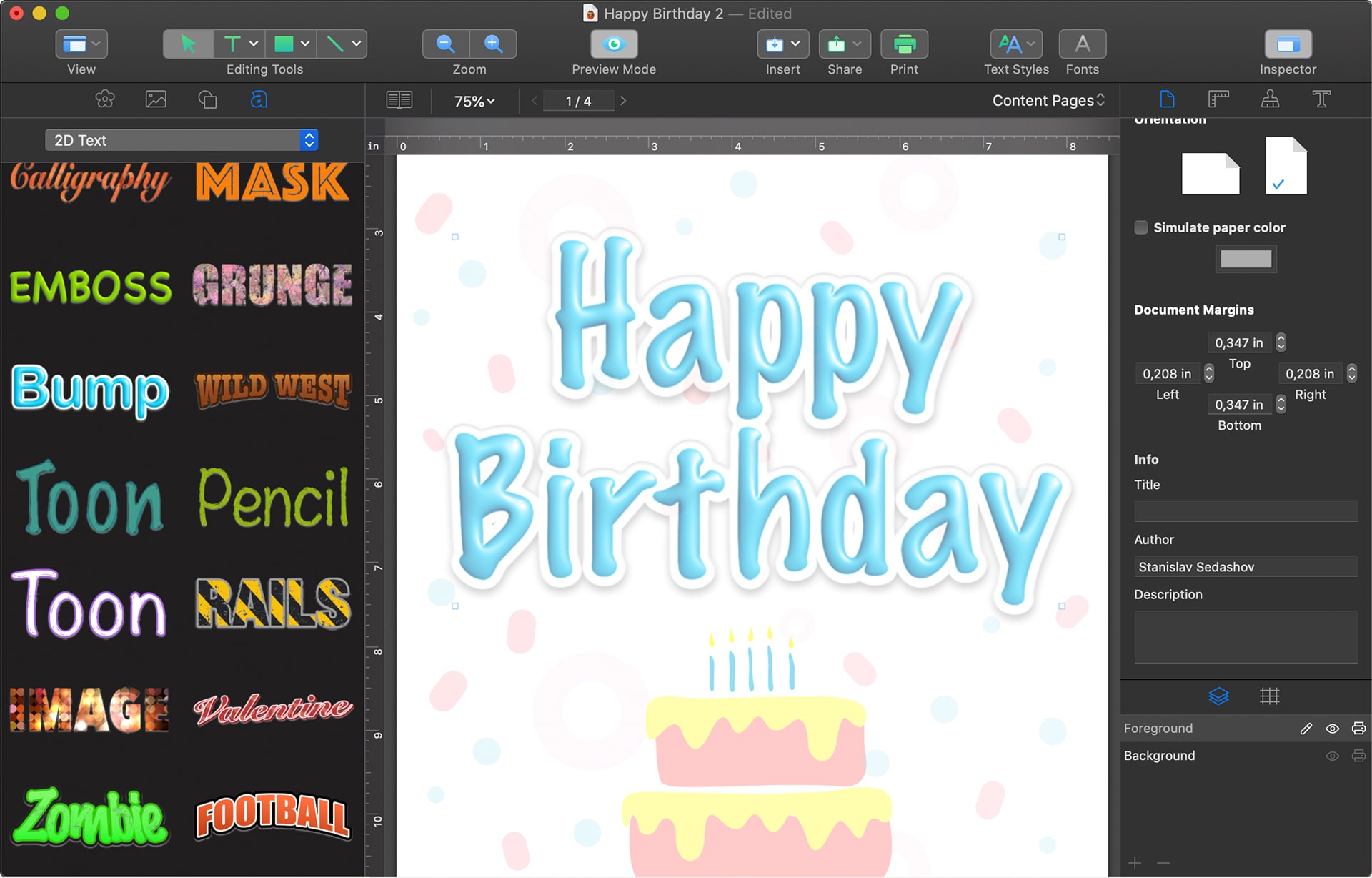This screenshot has height=878, width=1372.
Task: Adjust Bottom margin stepper
Action: point(1281,404)
